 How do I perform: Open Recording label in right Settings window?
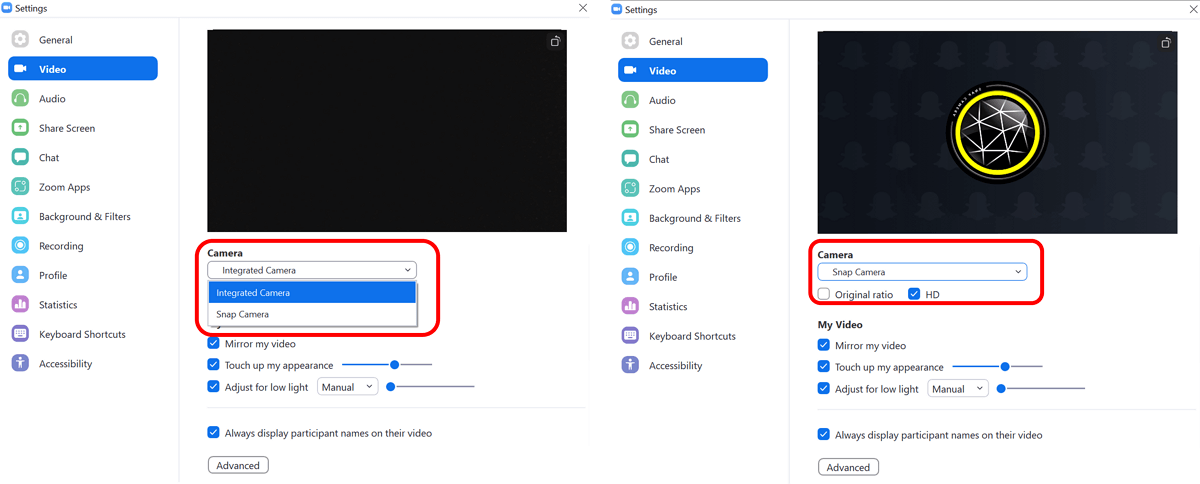point(671,248)
